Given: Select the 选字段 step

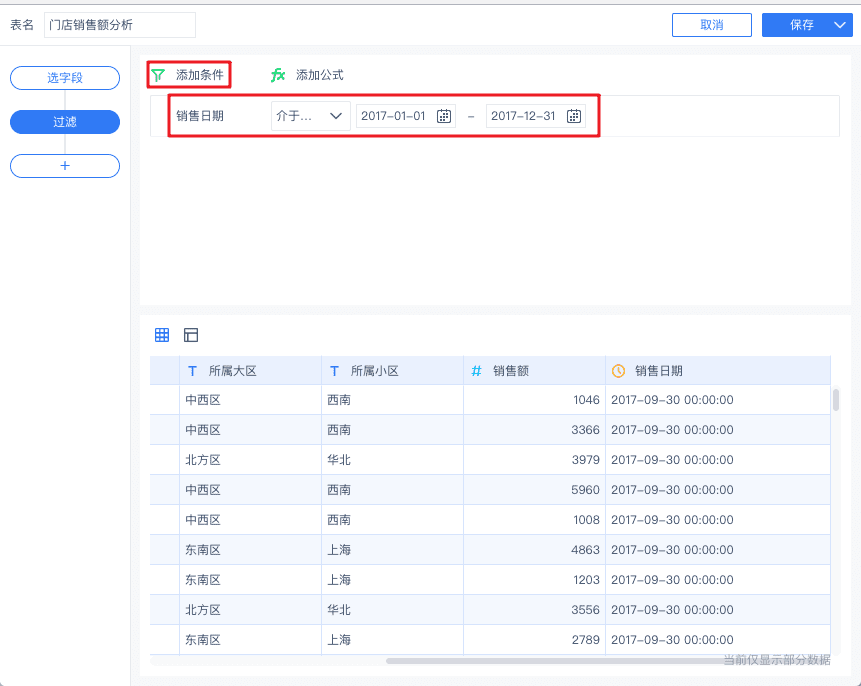Looking at the screenshot, I should tap(65, 78).
